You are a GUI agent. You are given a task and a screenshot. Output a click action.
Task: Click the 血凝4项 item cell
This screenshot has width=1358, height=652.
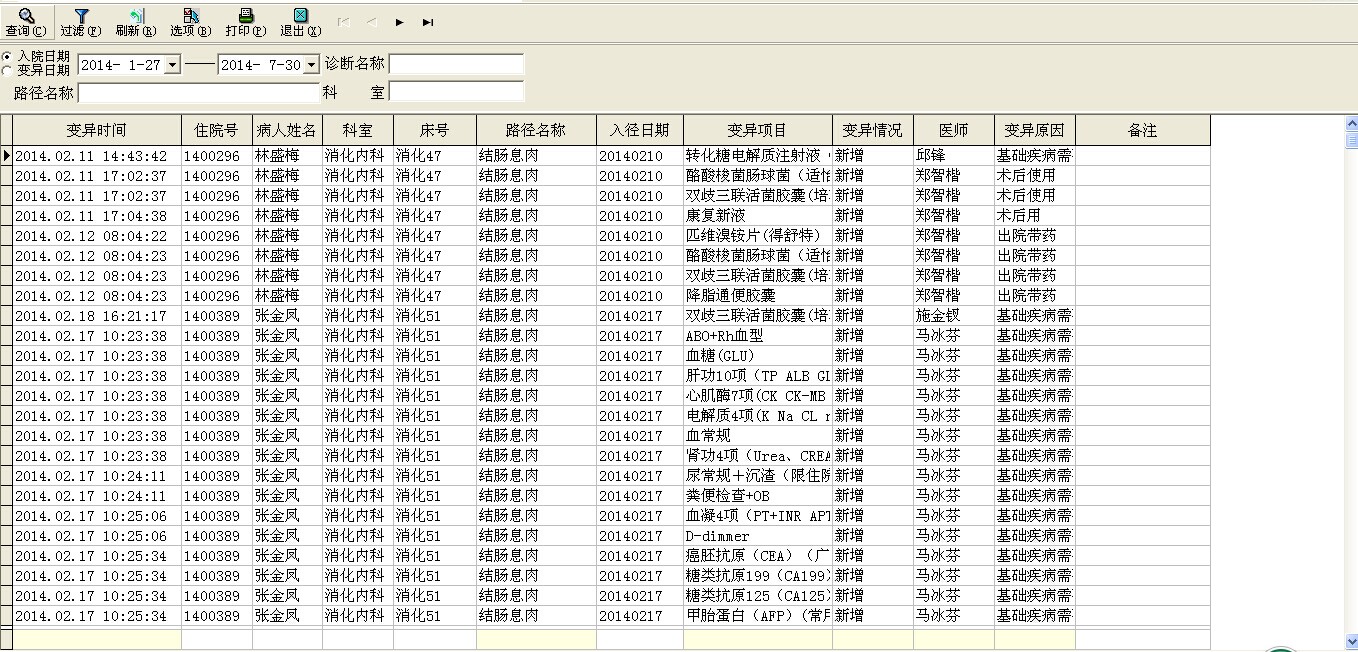click(758, 516)
